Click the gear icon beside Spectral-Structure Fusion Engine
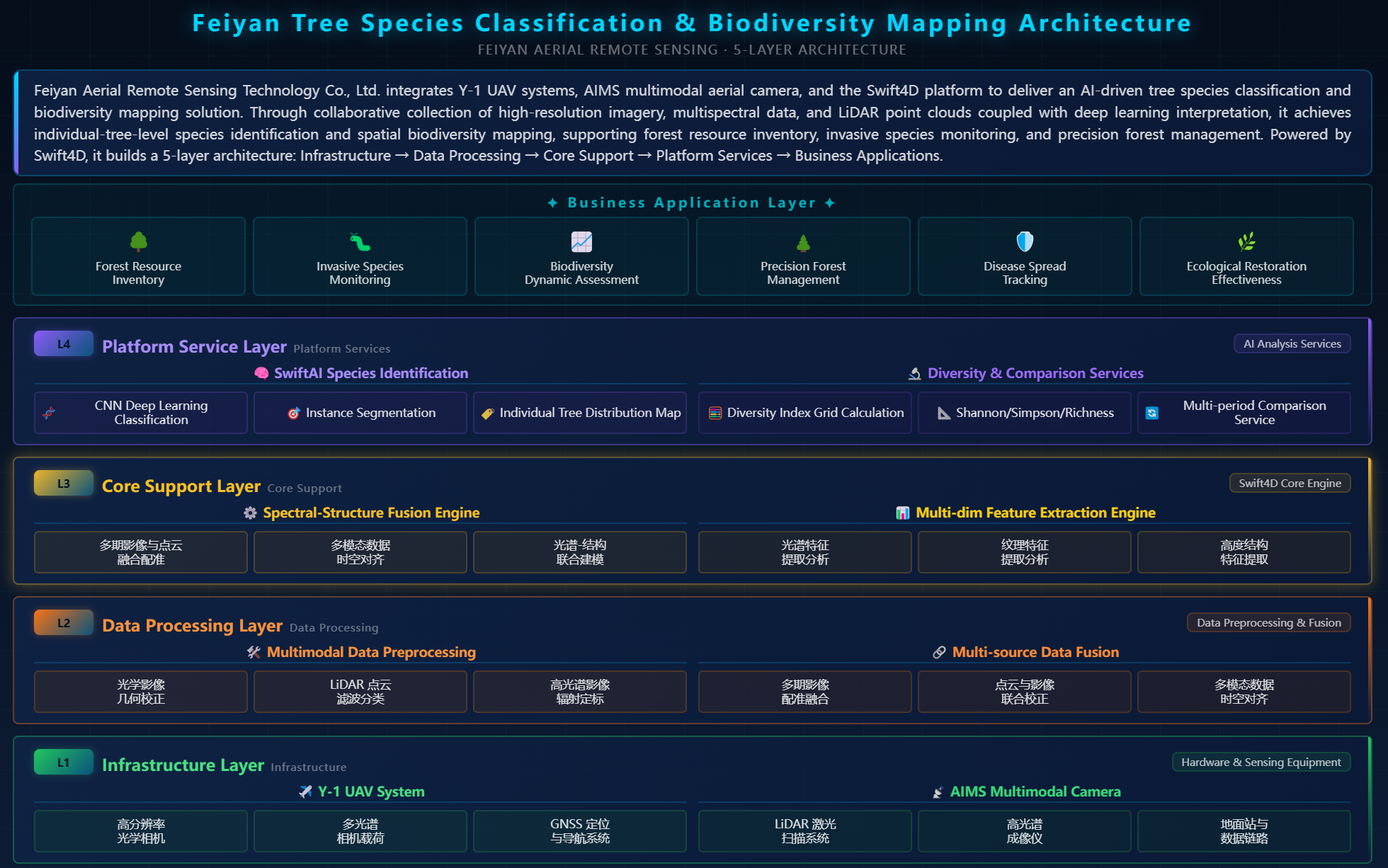Screen dimensions: 1388x868 click(x=250, y=513)
